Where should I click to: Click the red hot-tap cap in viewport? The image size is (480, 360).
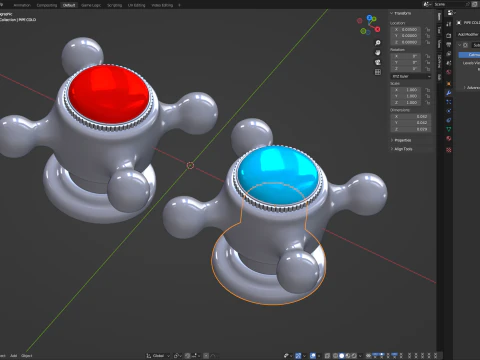pos(109,94)
